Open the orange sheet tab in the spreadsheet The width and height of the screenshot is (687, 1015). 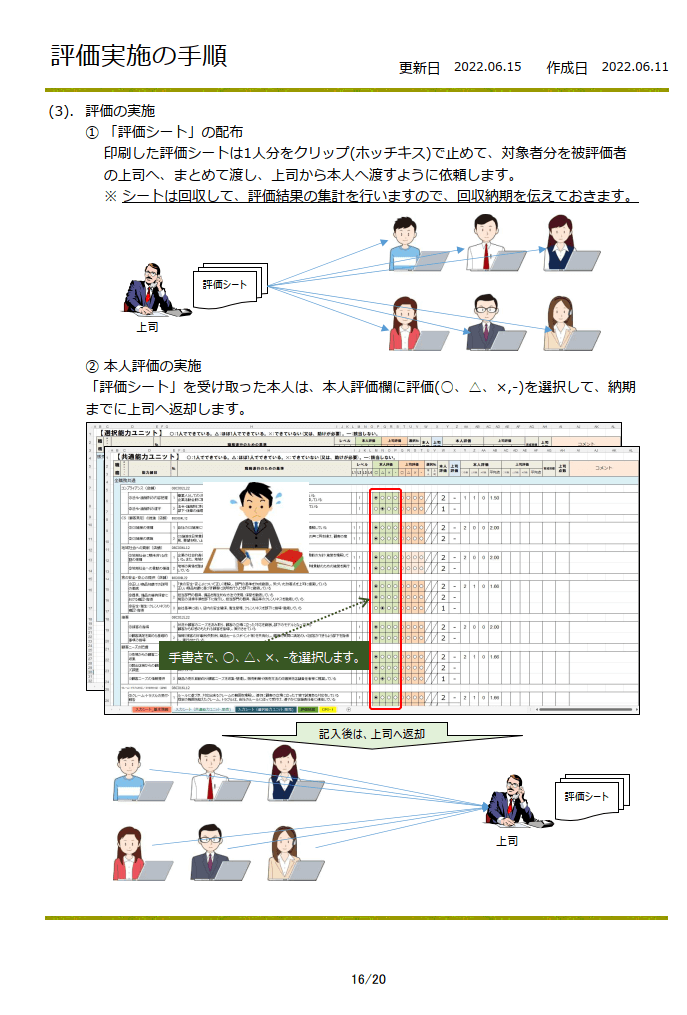click(x=152, y=709)
